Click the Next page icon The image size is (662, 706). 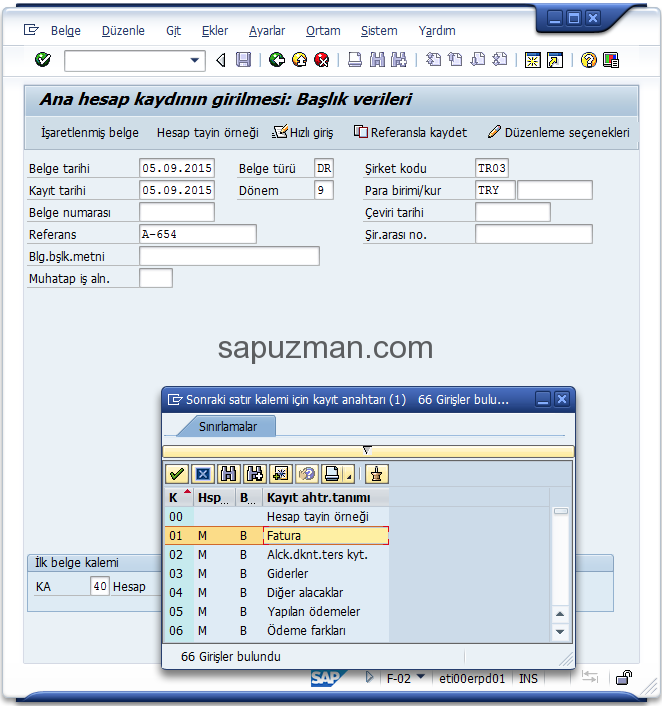click(478, 60)
